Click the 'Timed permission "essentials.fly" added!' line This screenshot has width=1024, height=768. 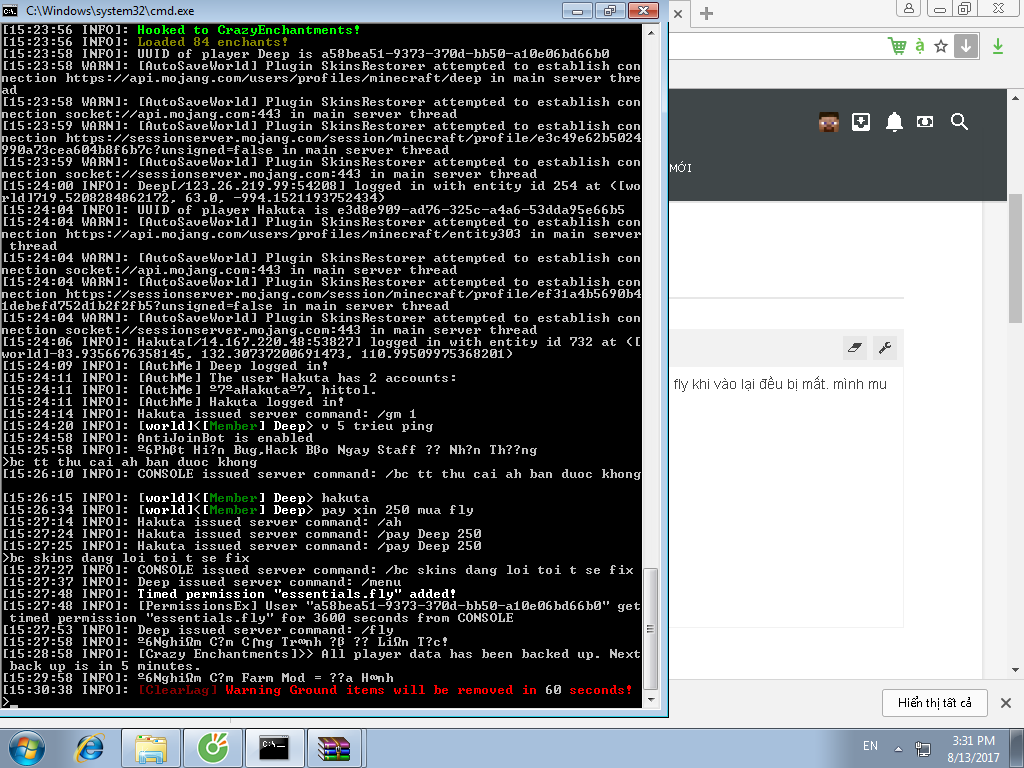coord(229,594)
